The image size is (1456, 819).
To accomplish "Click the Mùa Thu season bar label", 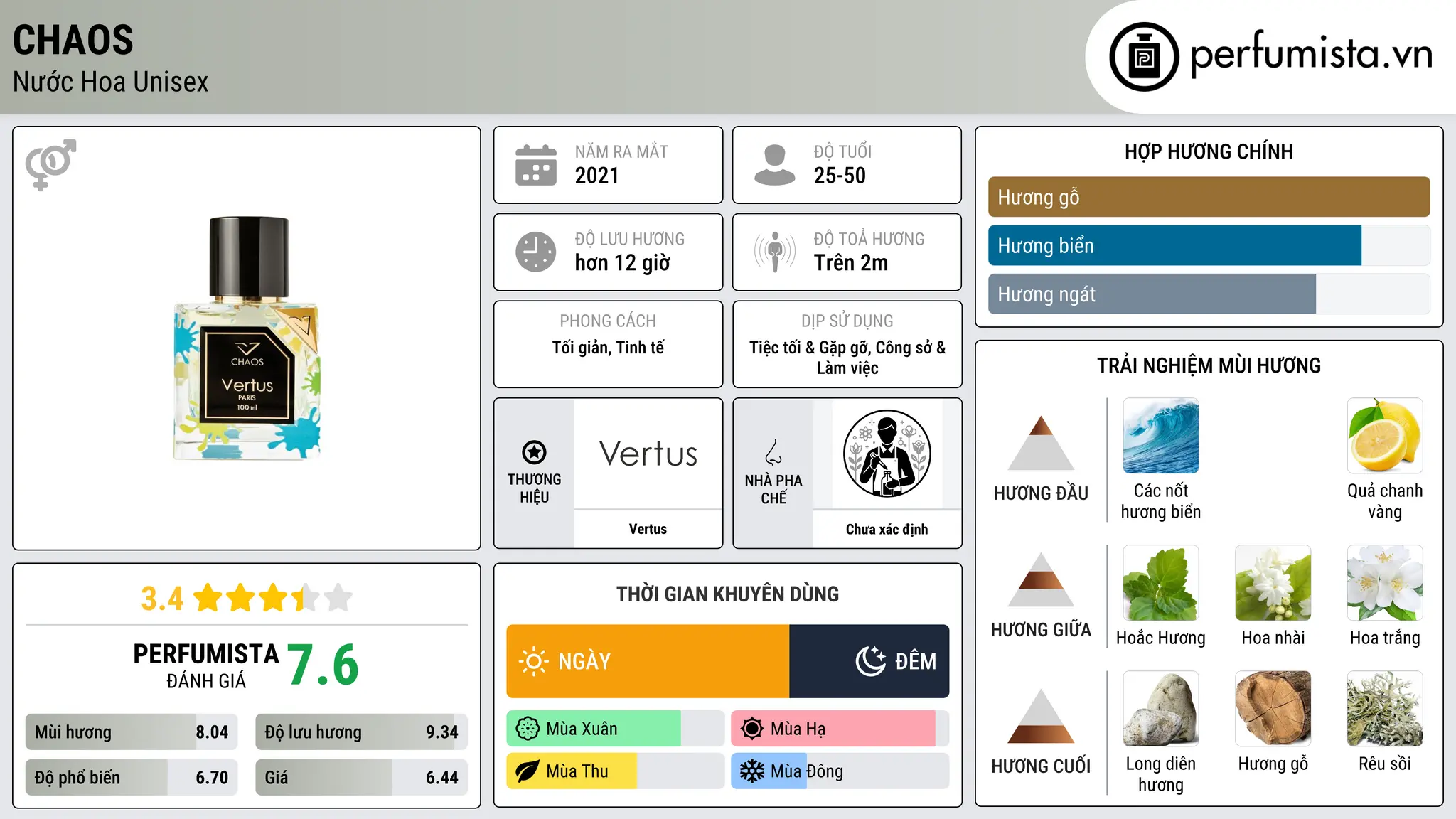I will [x=577, y=771].
